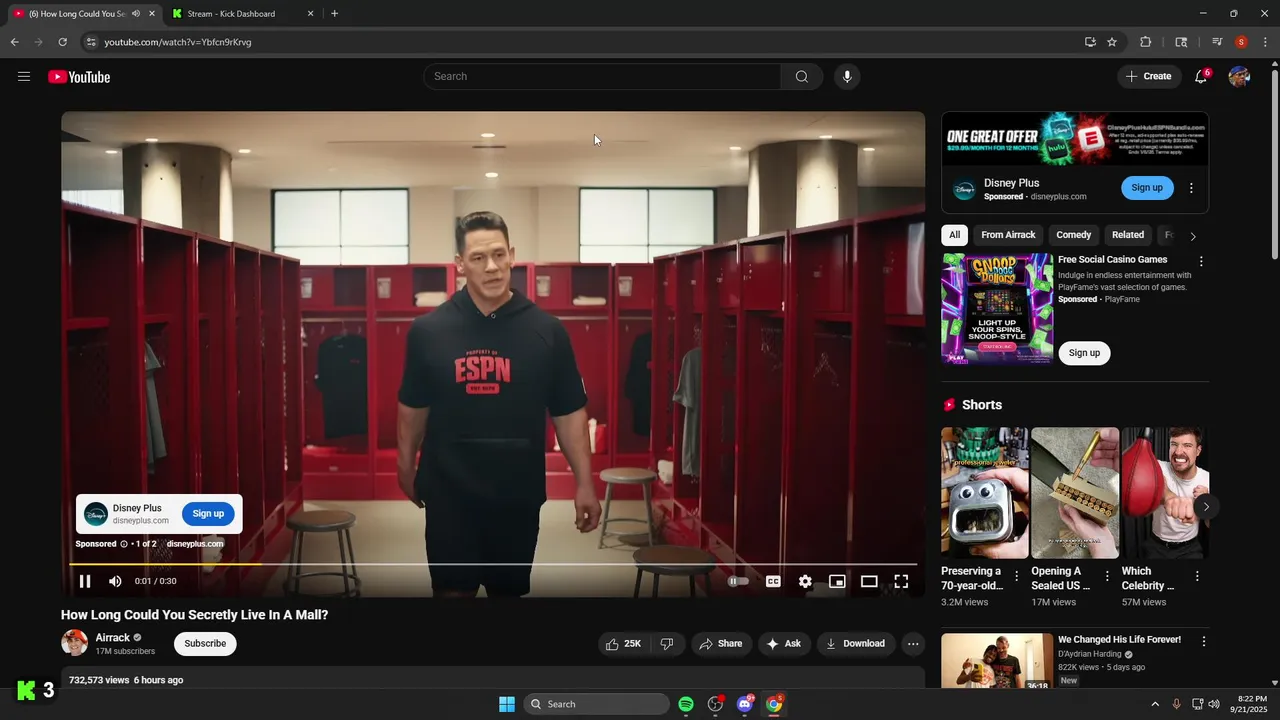Show hidden system tray icons

[x=1155, y=704]
